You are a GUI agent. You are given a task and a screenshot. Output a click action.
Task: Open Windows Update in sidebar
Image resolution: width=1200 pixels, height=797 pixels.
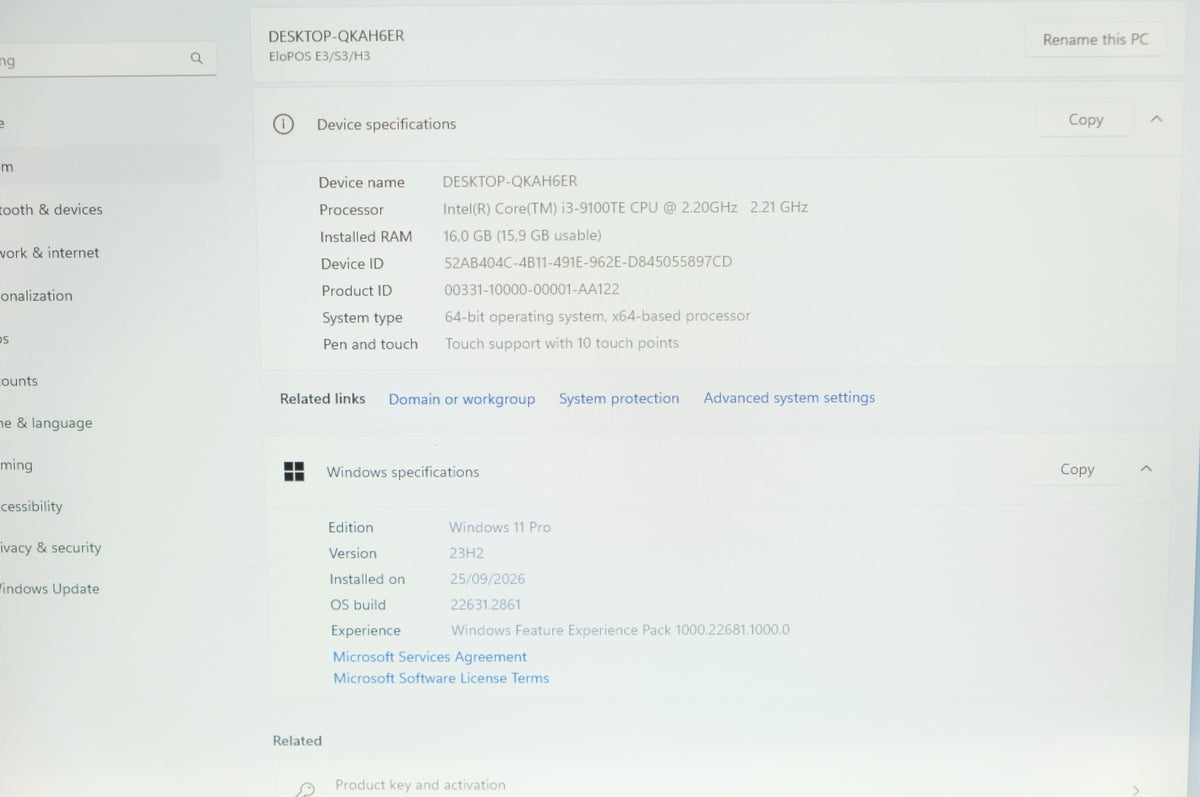point(50,589)
